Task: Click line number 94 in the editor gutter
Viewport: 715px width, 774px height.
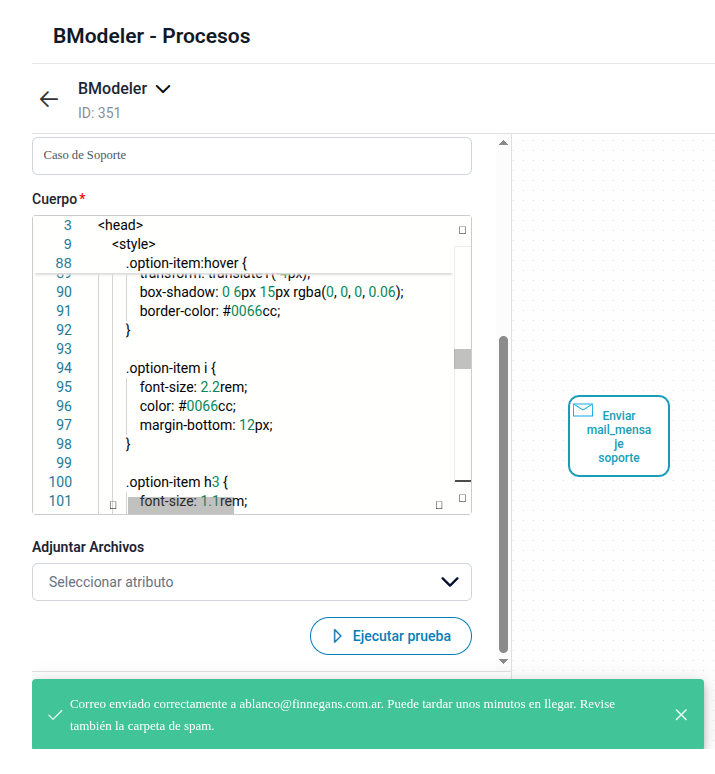Action: pyautogui.click(x=64, y=368)
